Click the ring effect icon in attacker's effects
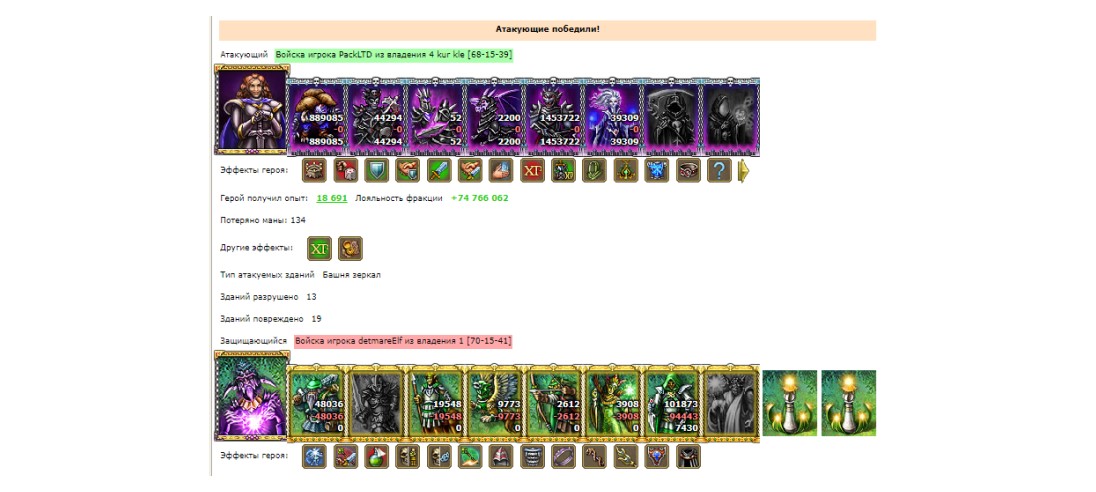 point(688,170)
